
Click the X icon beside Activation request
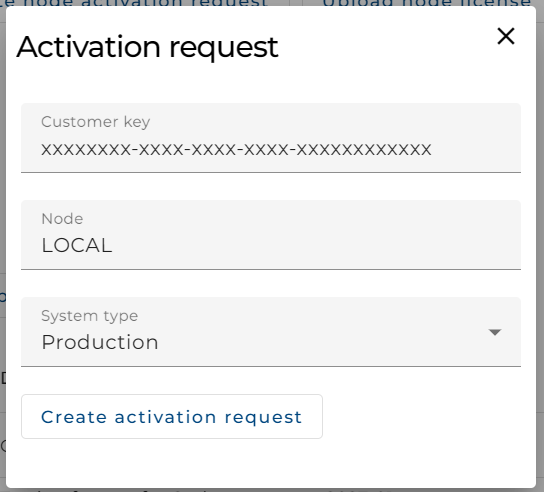[x=505, y=36]
